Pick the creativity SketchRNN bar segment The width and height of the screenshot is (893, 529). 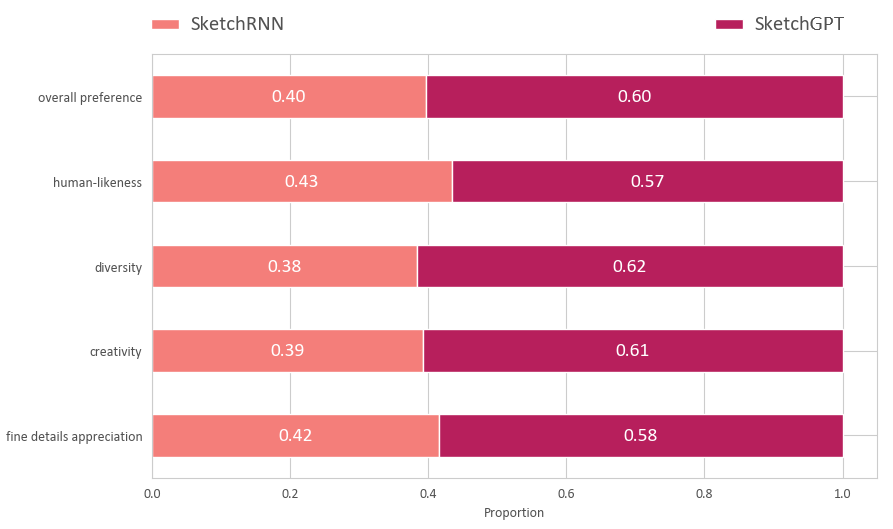tap(288, 351)
